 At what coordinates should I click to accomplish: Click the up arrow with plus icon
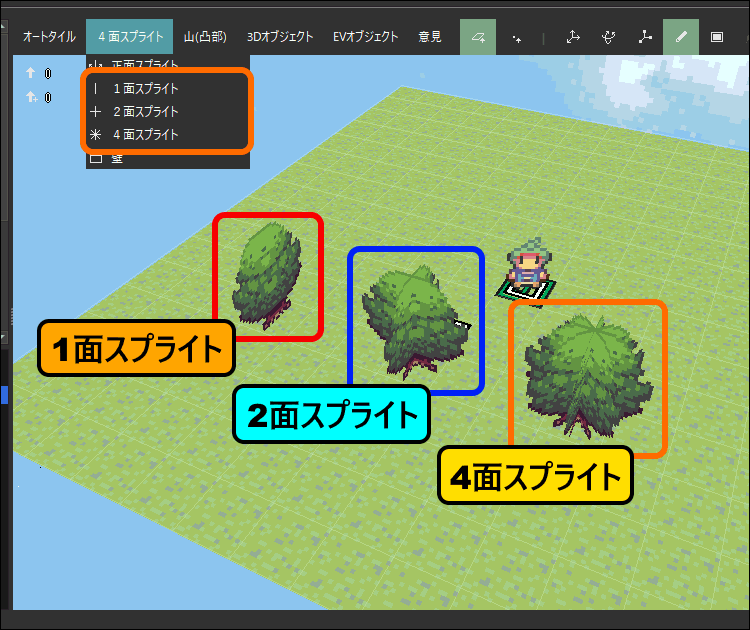(32, 96)
